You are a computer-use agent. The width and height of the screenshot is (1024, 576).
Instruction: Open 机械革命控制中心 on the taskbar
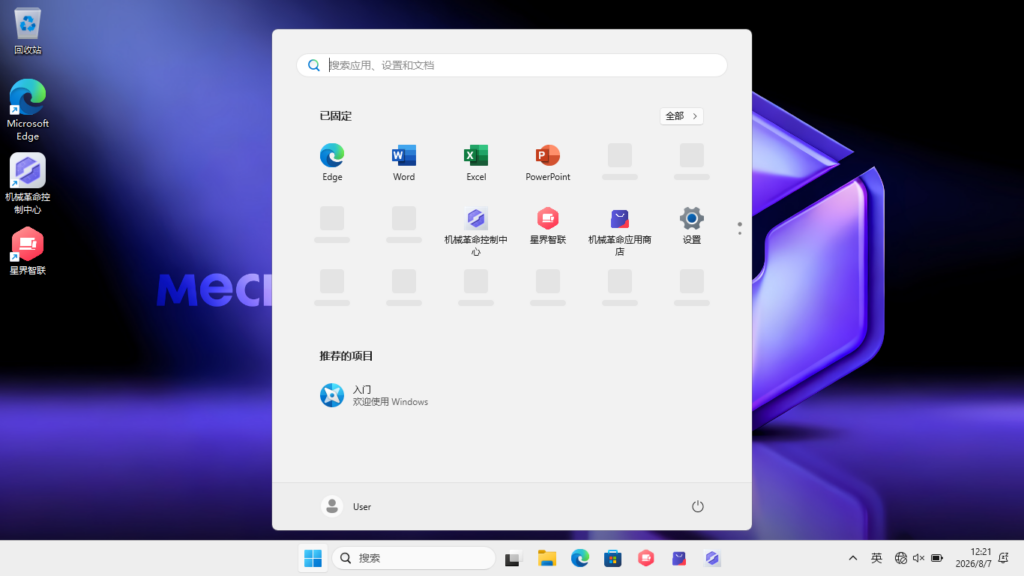[712, 558]
